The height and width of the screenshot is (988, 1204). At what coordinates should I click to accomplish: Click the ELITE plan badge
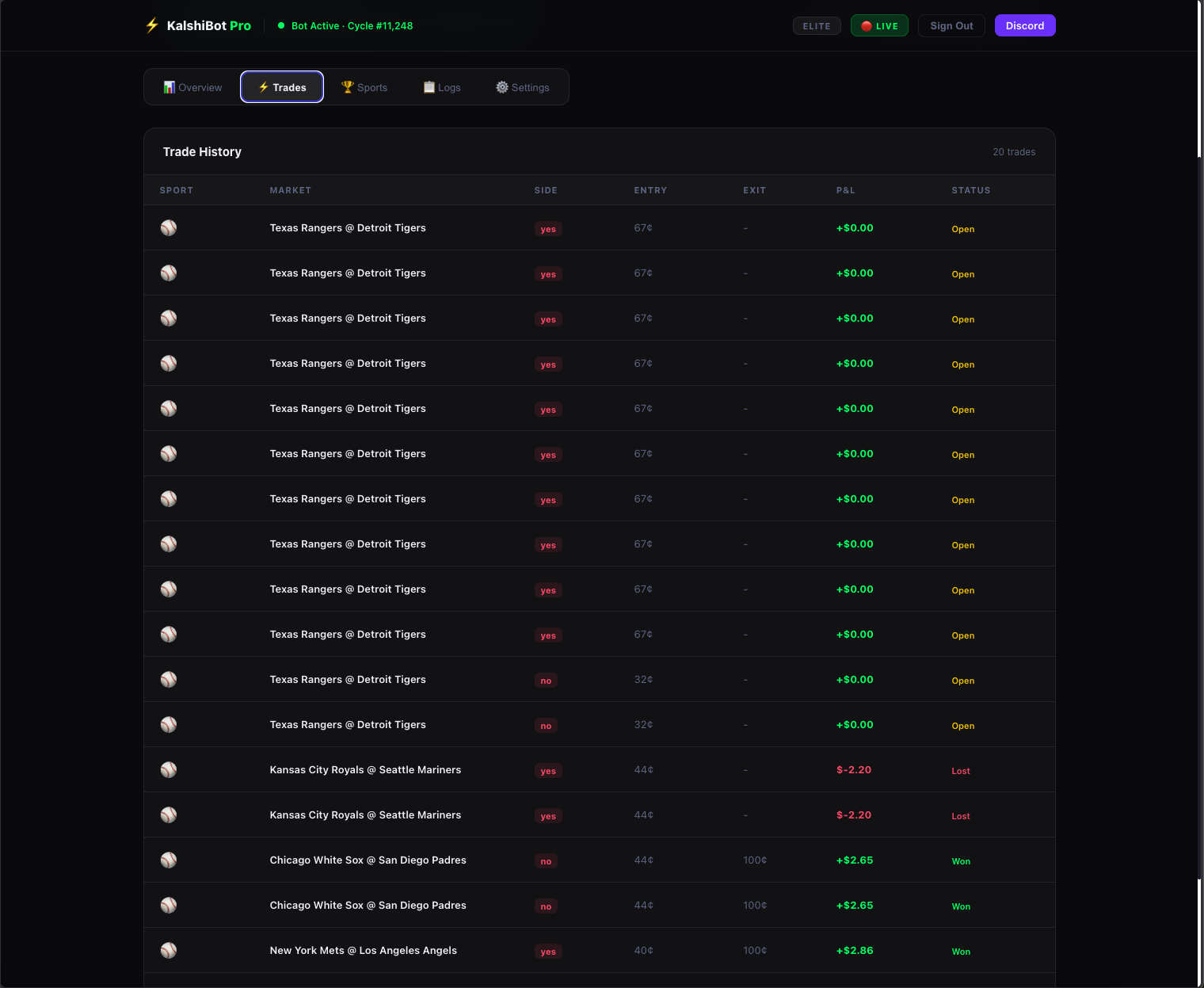click(x=817, y=26)
